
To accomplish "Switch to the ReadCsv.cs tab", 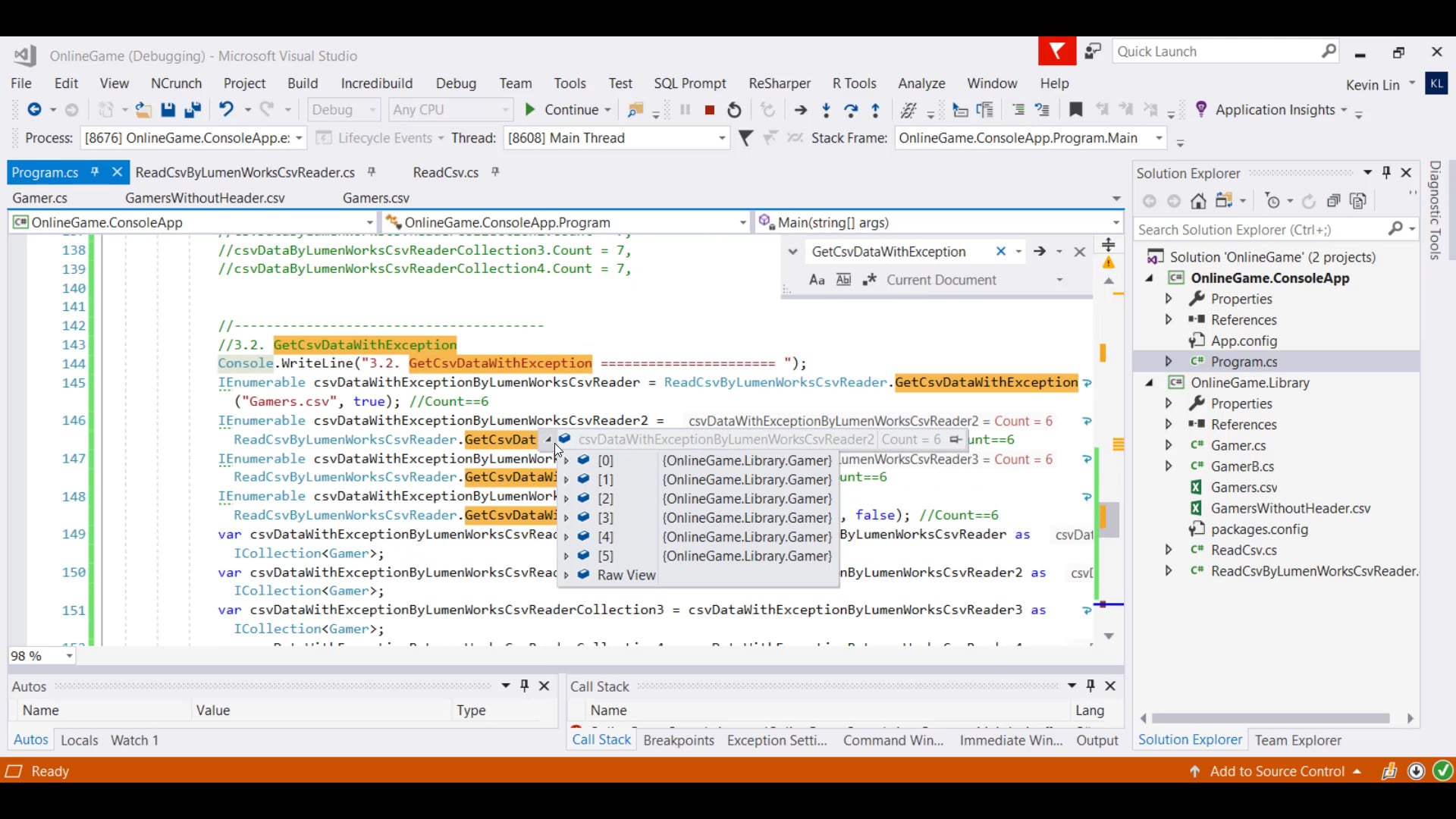I will [445, 173].
